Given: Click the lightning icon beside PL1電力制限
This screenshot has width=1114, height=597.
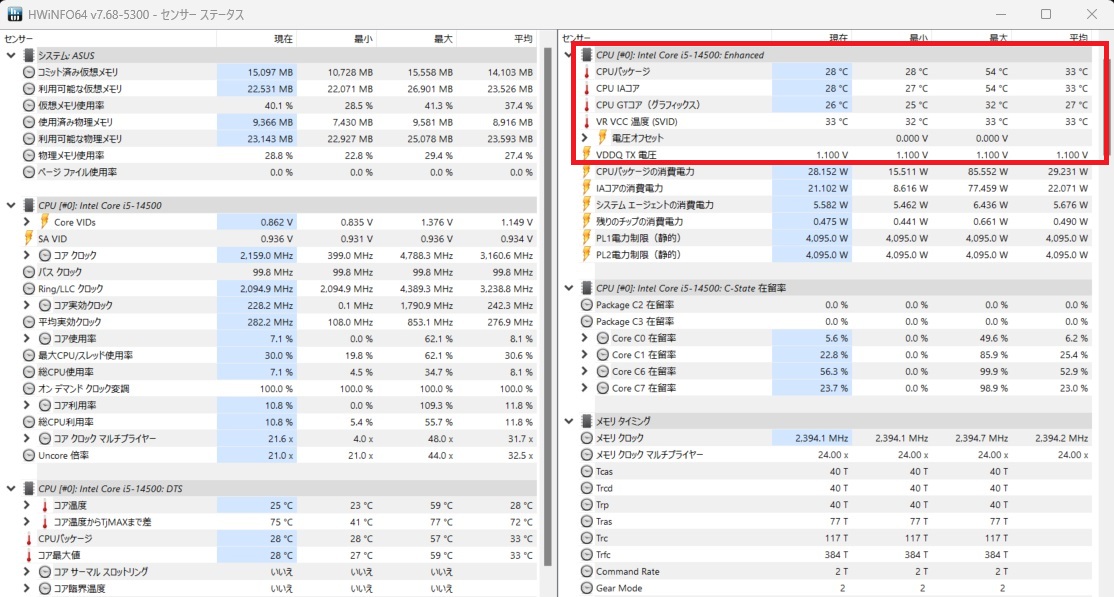Looking at the screenshot, I should 586,238.
